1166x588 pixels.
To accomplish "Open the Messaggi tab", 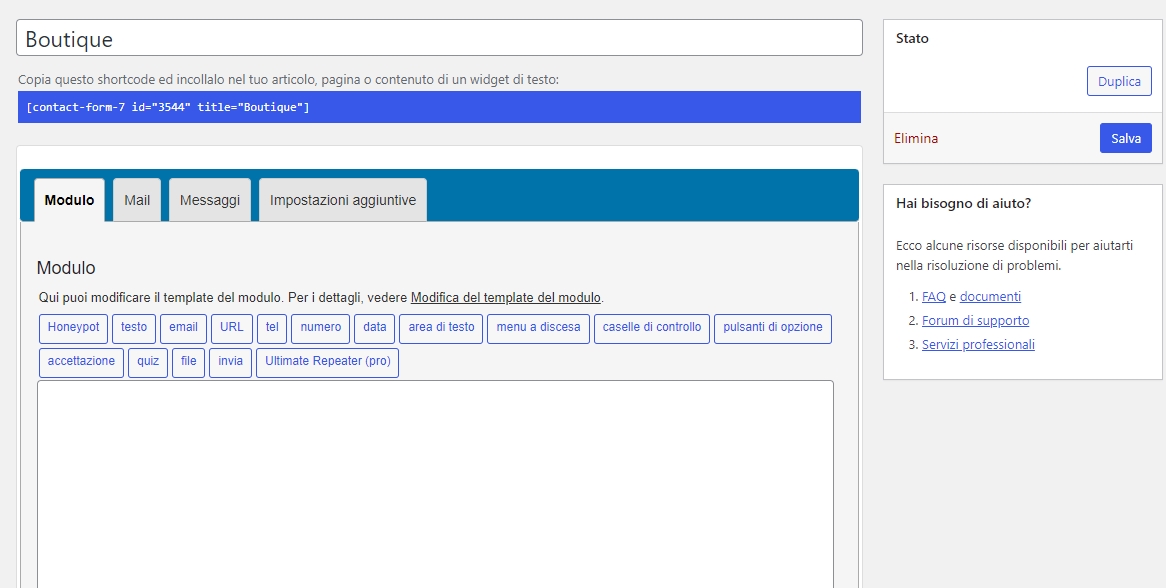I will pos(210,200).
